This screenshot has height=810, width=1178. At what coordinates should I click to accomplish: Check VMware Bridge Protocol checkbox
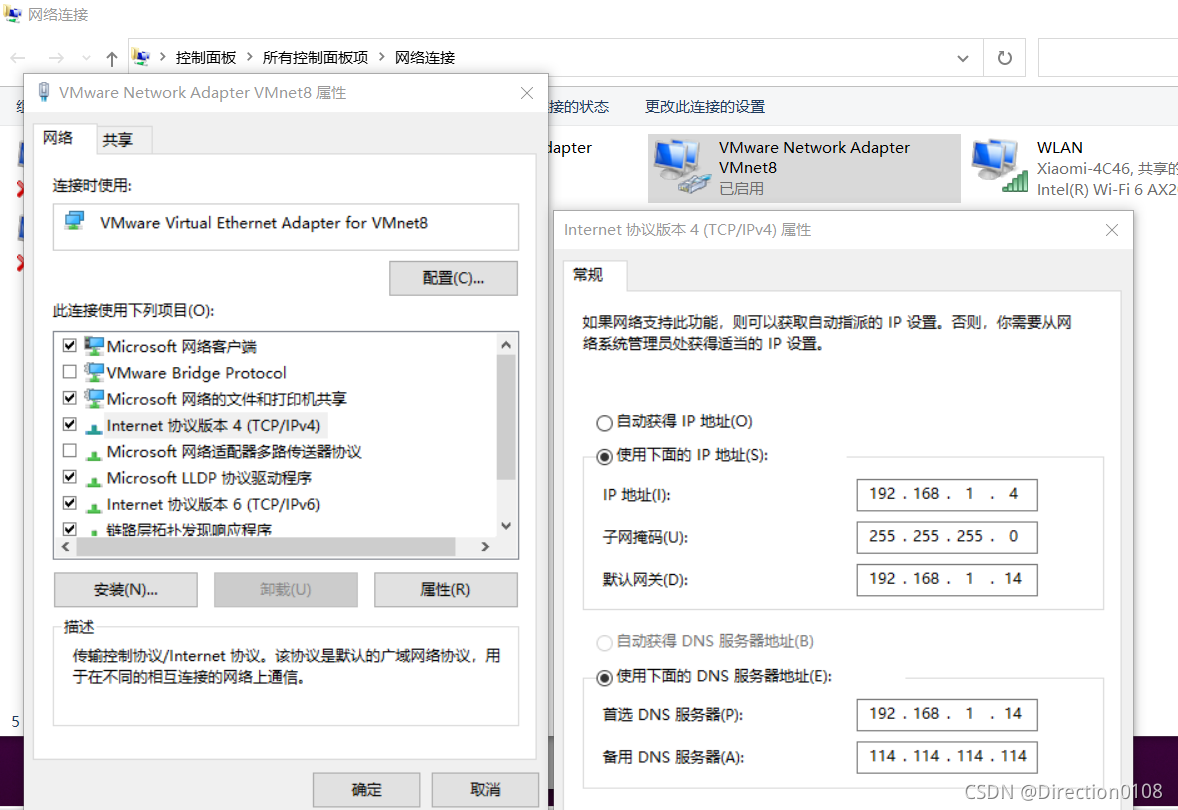(x=70, y=372)
